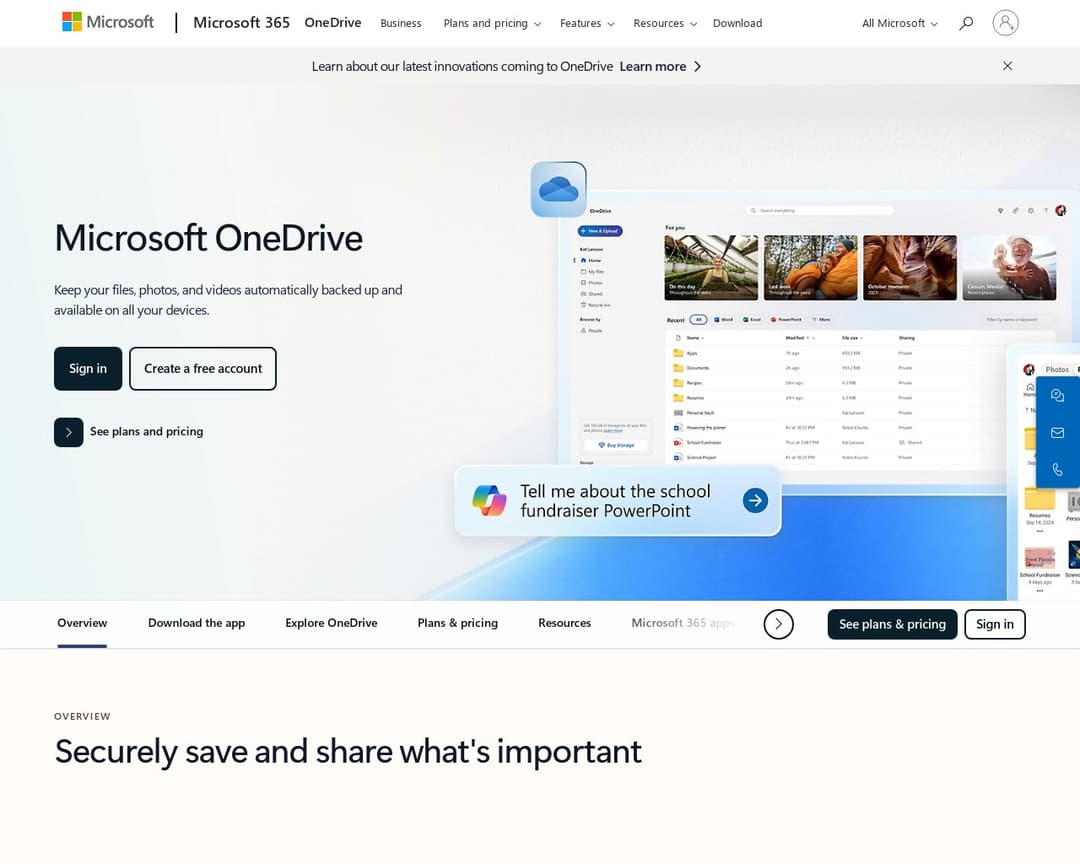Dismiss the OneDrive innovations banner
Screen dimensions: 1080x864
tap(1008, 66)
